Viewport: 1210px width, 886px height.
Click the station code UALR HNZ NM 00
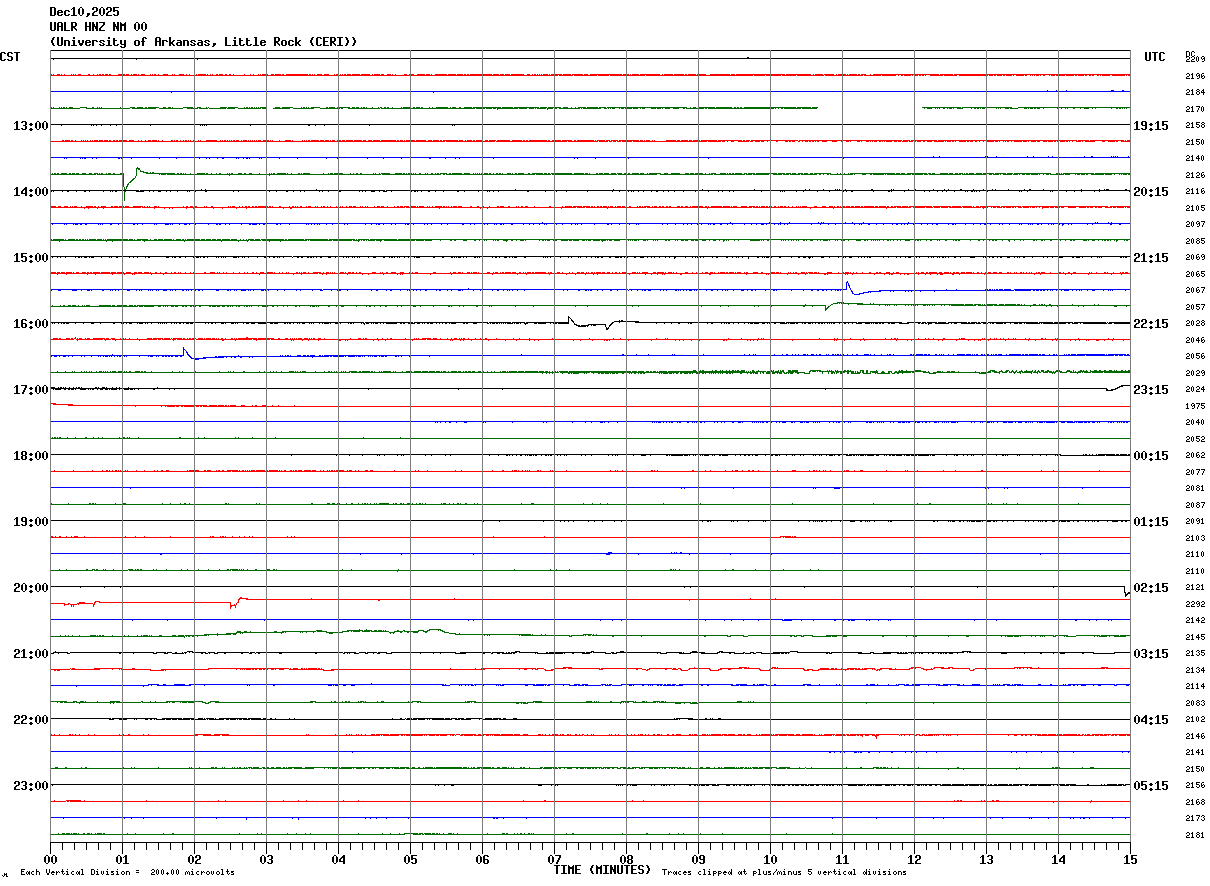click(98, 27)
